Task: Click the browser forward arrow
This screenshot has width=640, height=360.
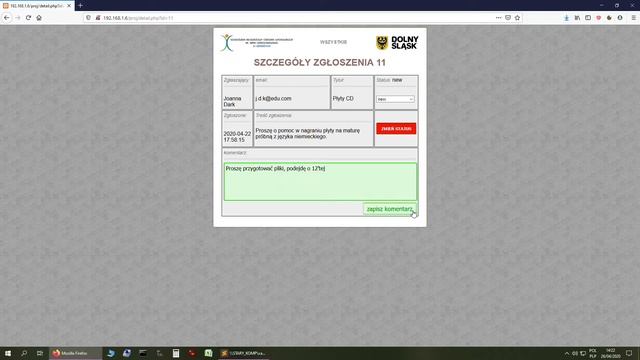Action: pos(18,18)
